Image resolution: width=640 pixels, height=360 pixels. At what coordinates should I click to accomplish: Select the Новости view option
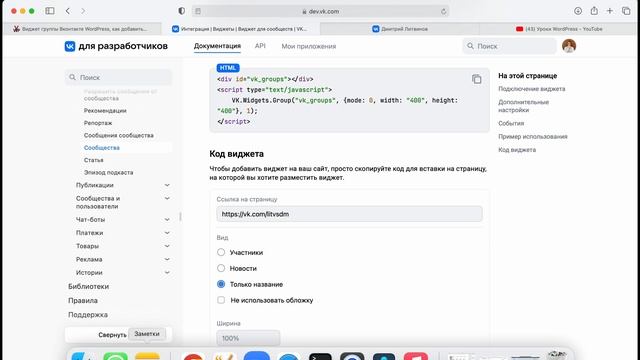[x=221, y=268]
